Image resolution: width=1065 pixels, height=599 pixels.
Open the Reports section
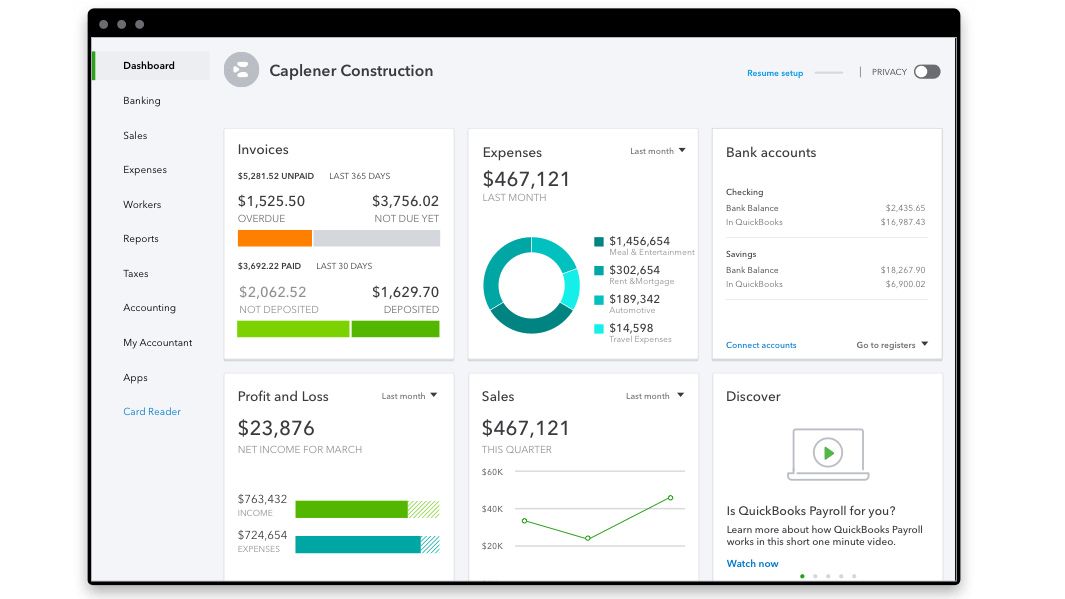140,239
